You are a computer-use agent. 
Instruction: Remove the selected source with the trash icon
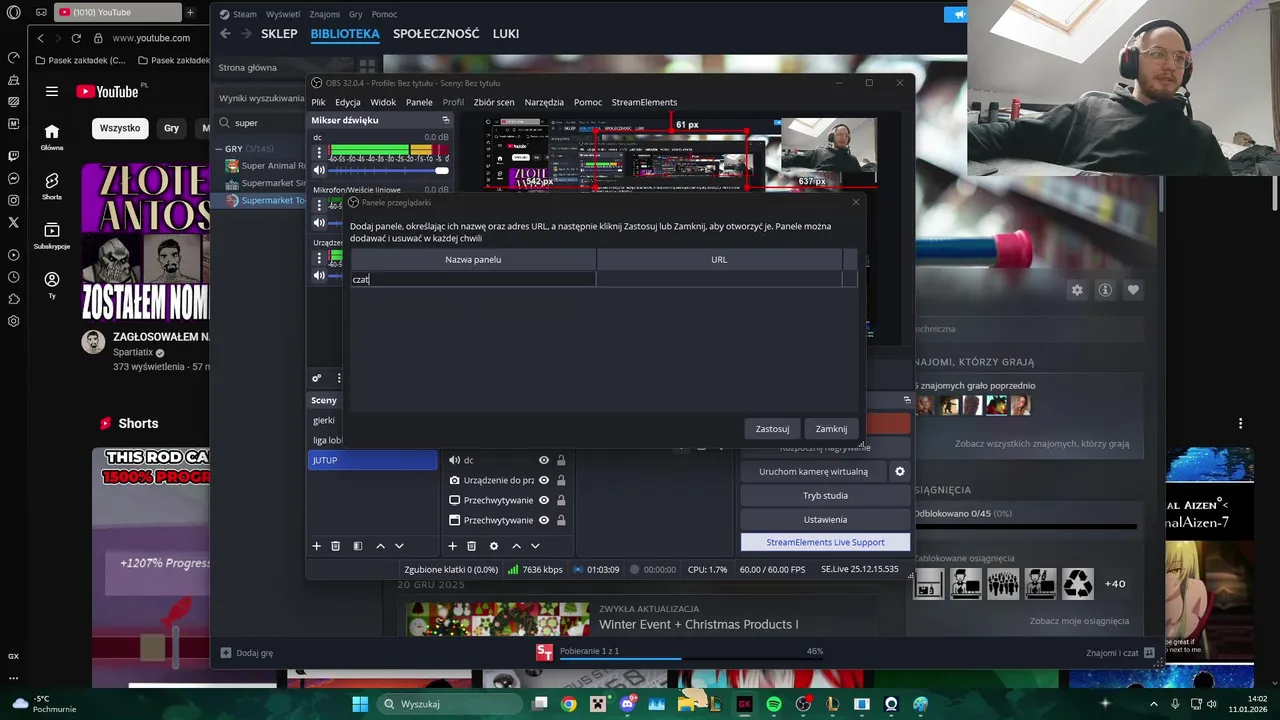471,546
